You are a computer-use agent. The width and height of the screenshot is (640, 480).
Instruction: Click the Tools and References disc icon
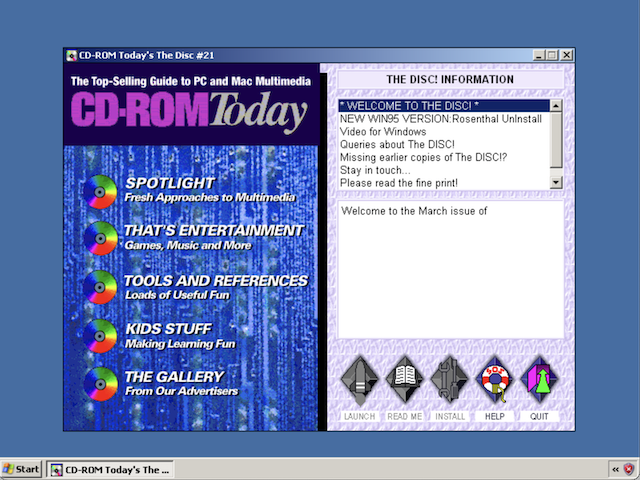pos(100,287)
